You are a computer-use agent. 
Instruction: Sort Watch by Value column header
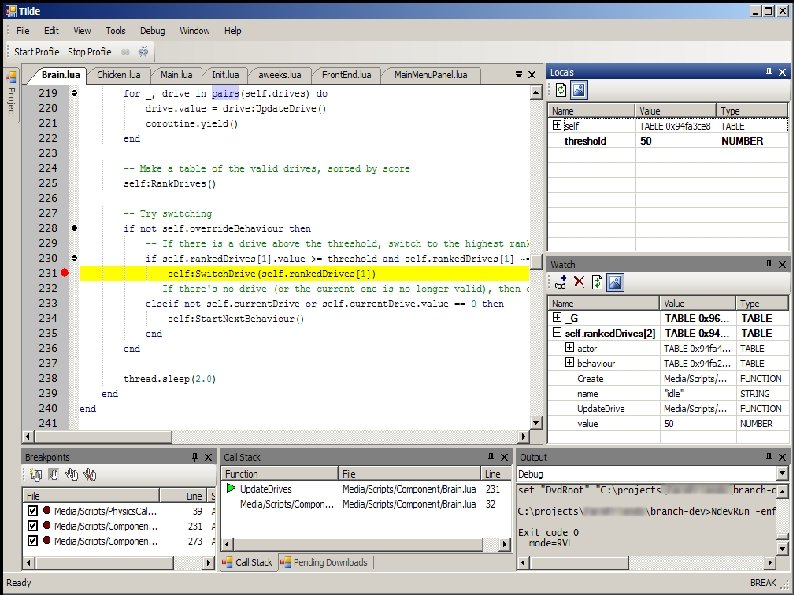[697, 303]
